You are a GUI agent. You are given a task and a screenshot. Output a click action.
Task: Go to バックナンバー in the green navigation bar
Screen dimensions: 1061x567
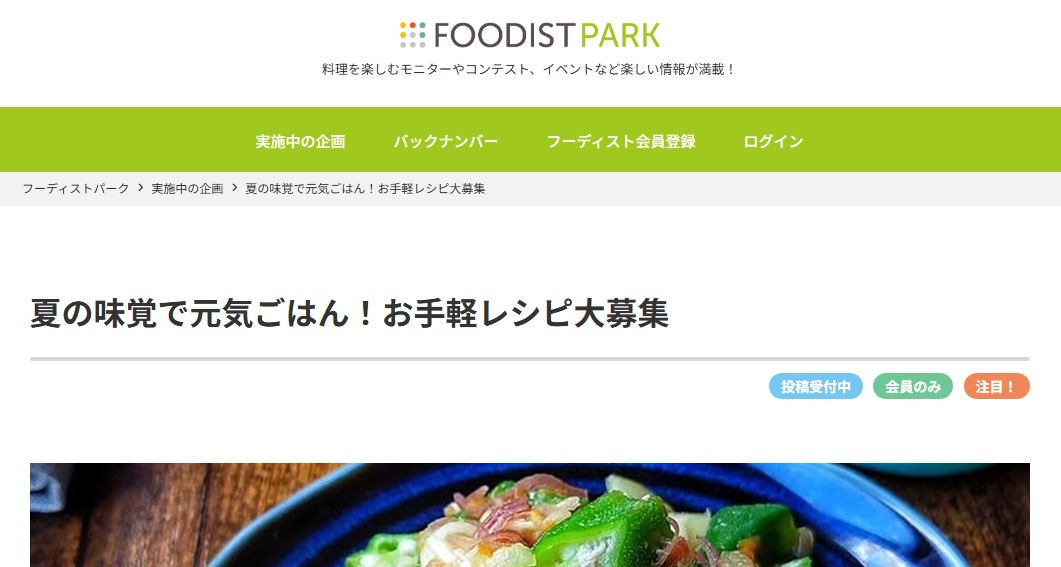point(446,141)
